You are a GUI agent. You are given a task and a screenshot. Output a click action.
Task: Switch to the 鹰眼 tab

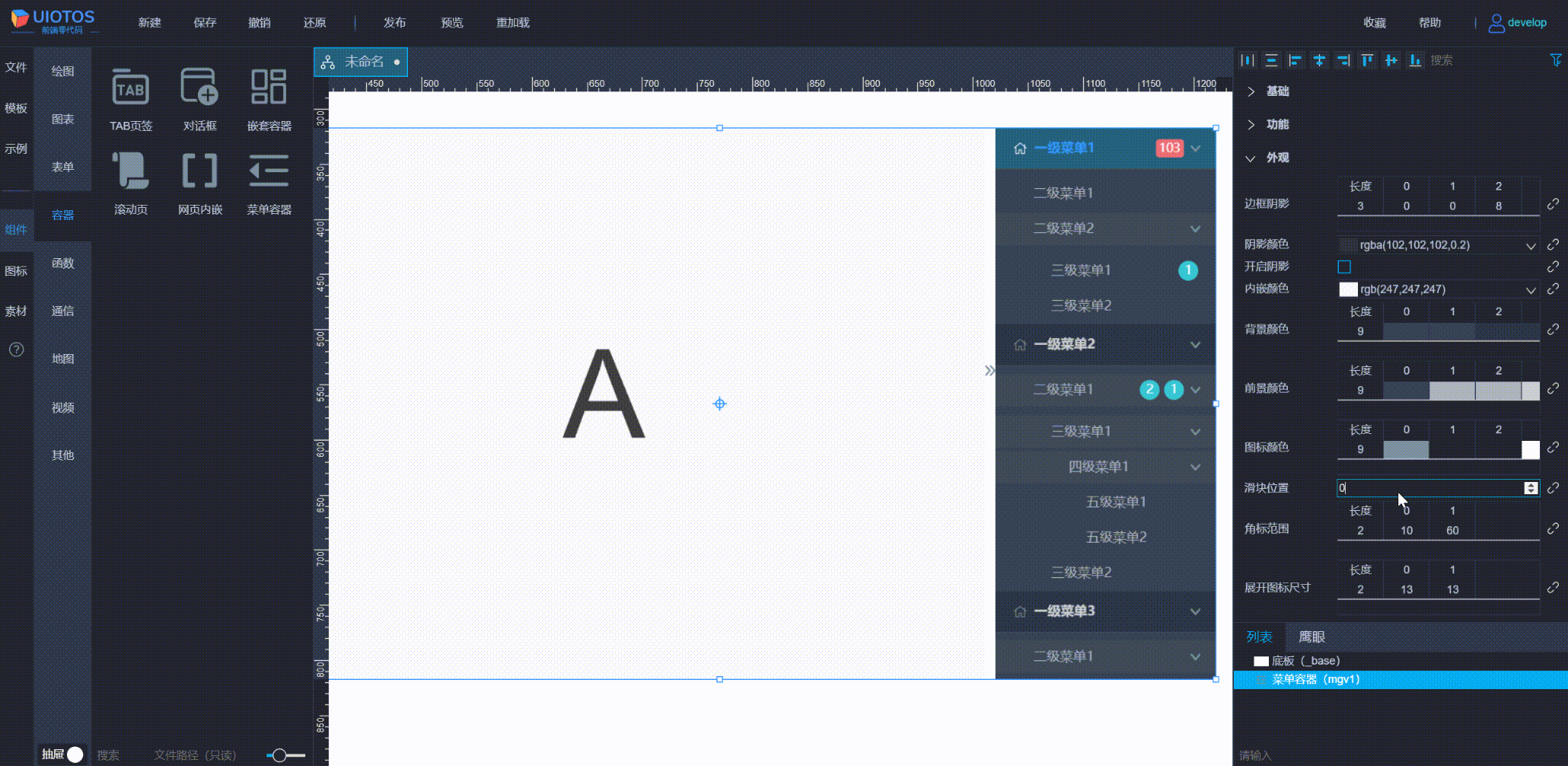pos(1311,637)
